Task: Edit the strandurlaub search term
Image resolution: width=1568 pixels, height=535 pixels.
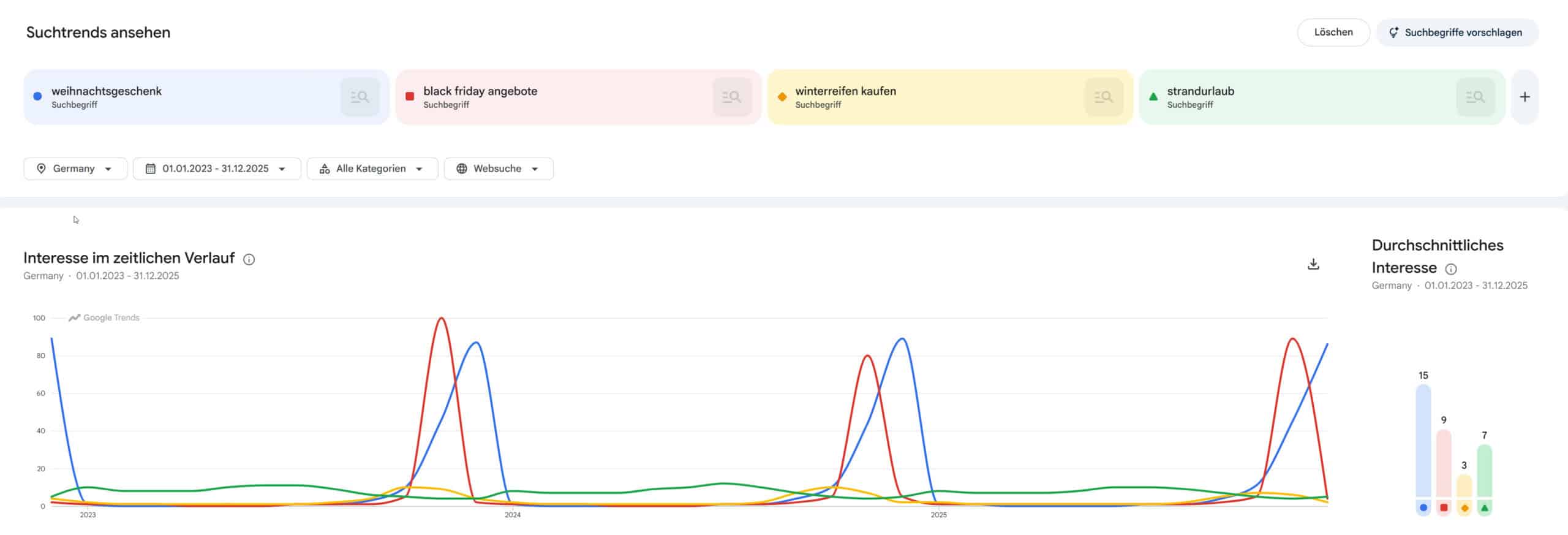Action: click(1200, 91)
